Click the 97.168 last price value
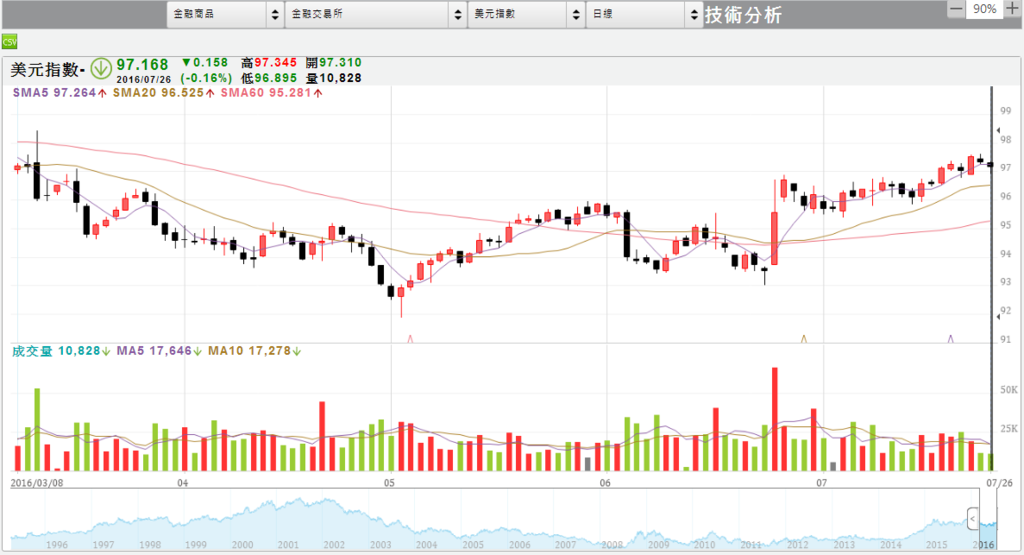 (142, 65)
